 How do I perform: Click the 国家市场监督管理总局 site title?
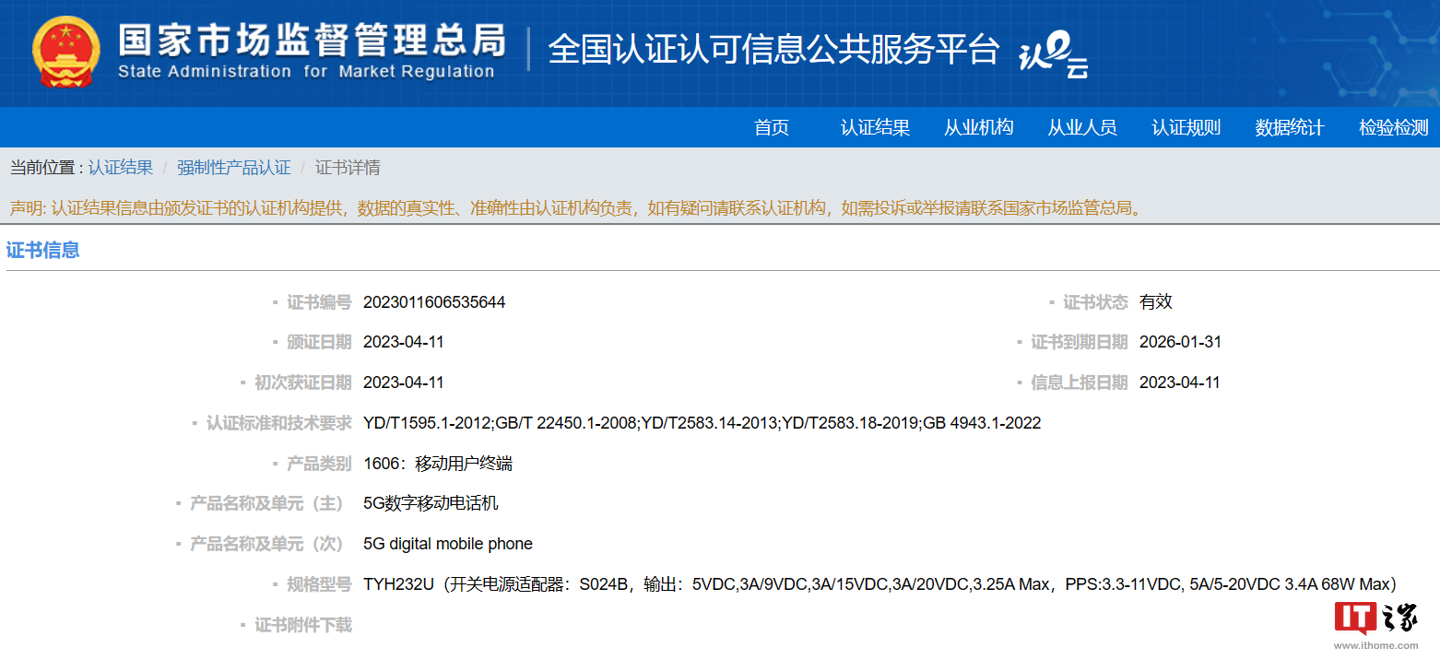pyautogui.click(x=311, y=41)
